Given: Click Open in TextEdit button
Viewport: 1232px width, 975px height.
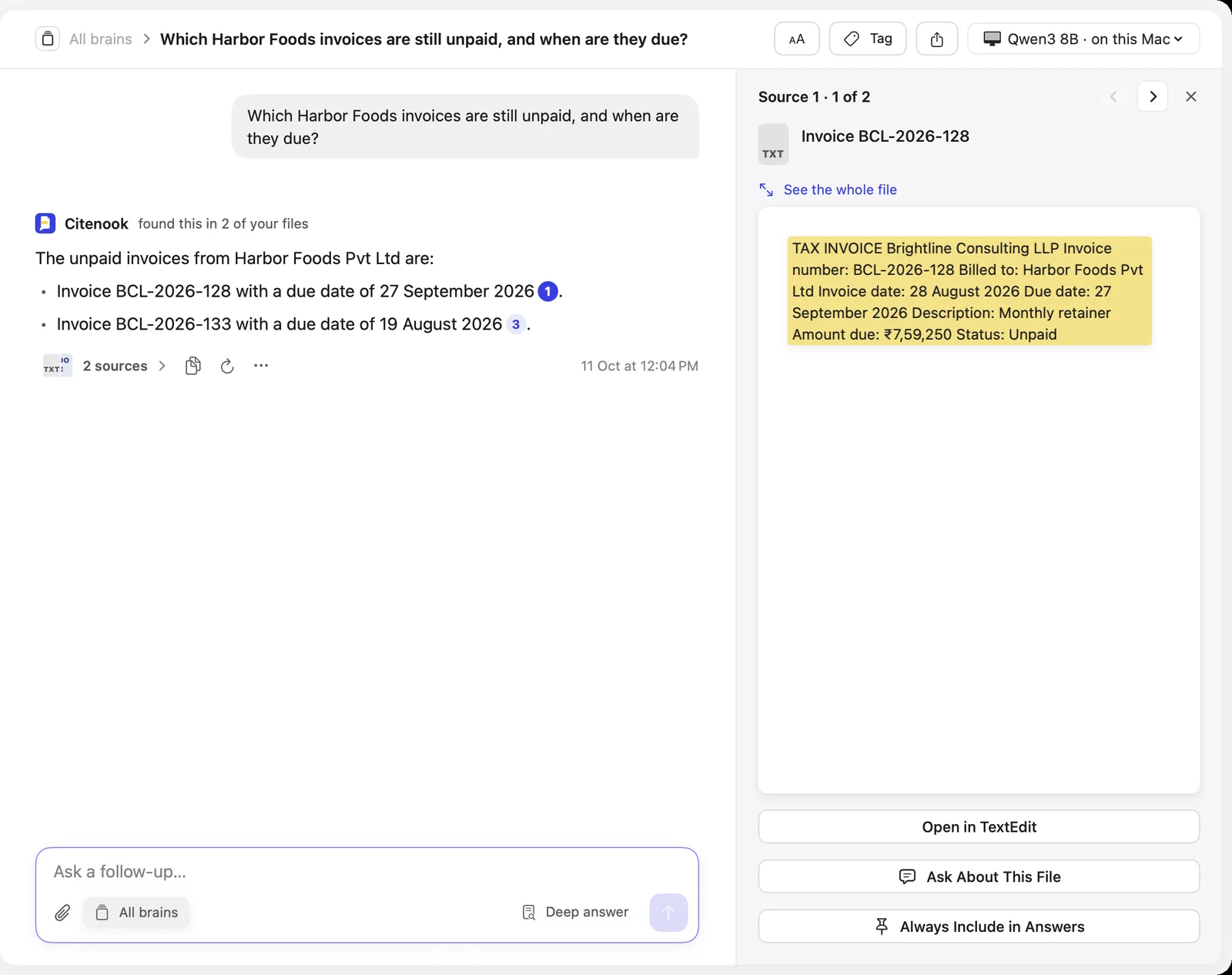Looking at the screenshot, I should pos(979,826).
